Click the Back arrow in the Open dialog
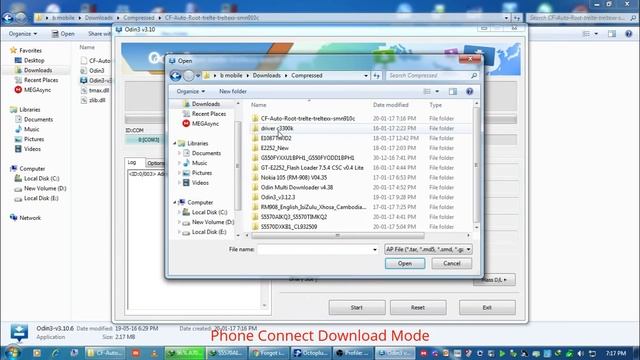Viewport: 640px width, 360px height. tap(176, 76)
